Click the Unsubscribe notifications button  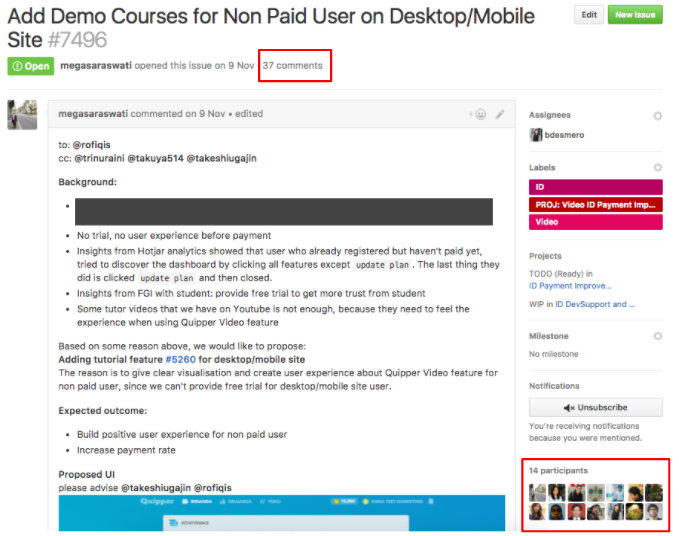coord(595,407)
